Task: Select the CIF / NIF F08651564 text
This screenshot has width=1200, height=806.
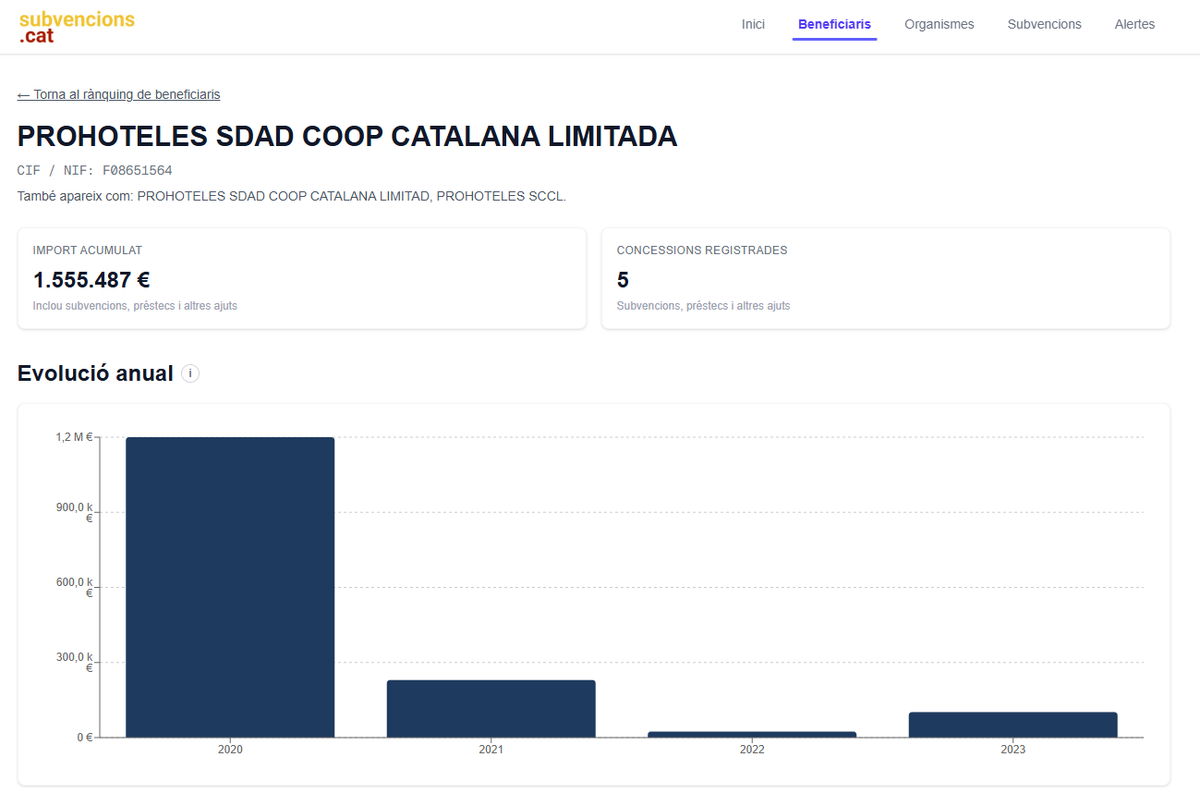Action: click(x=95, y=171)
